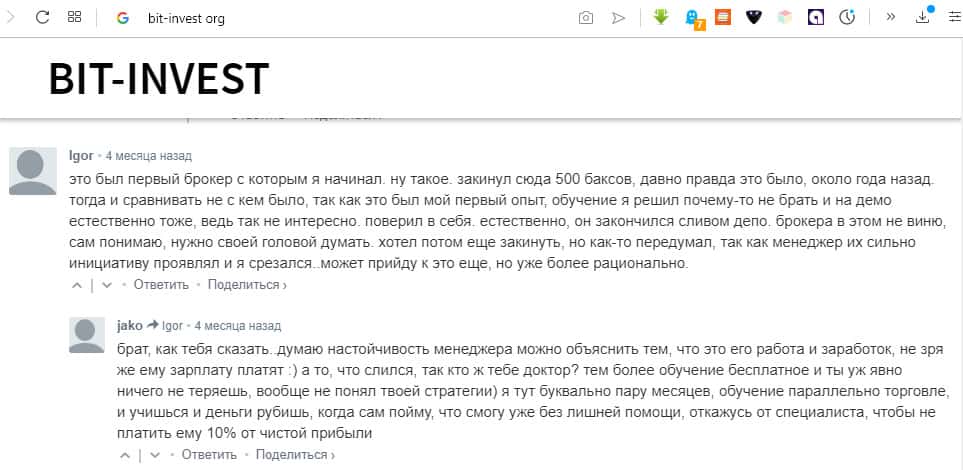Open jako's avatar thumbnail

pyautogui.click(x=87, y=335)
